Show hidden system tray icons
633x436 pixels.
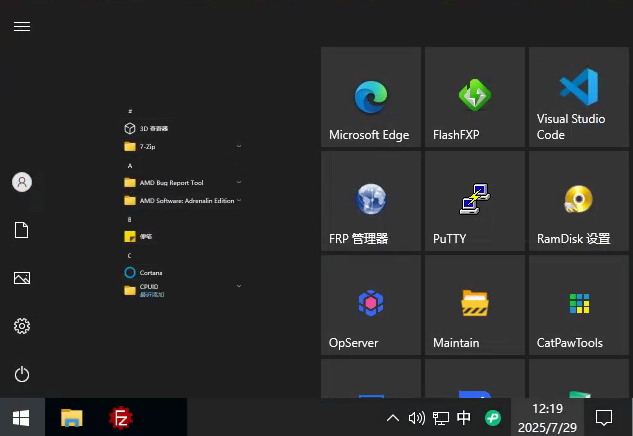(x=393, y=418)
